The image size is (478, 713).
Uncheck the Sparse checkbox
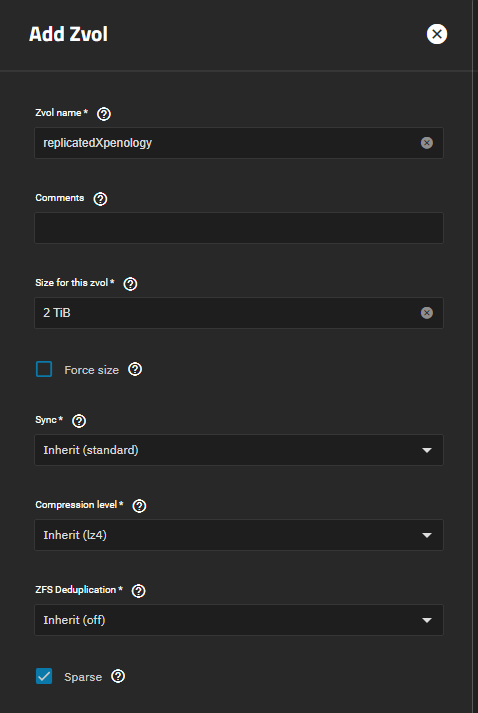click(x=44, y=676)
